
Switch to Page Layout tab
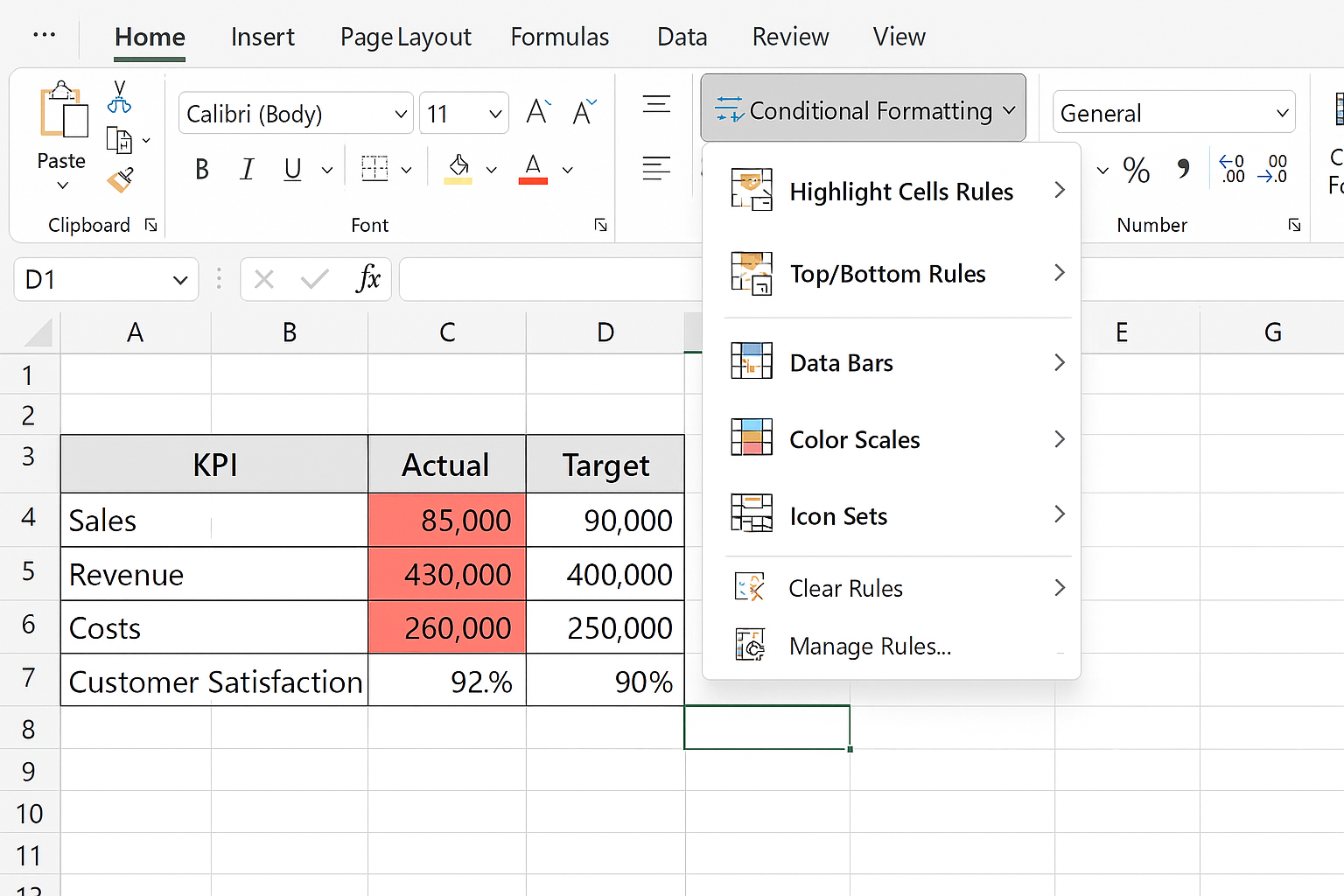point(405,37)
